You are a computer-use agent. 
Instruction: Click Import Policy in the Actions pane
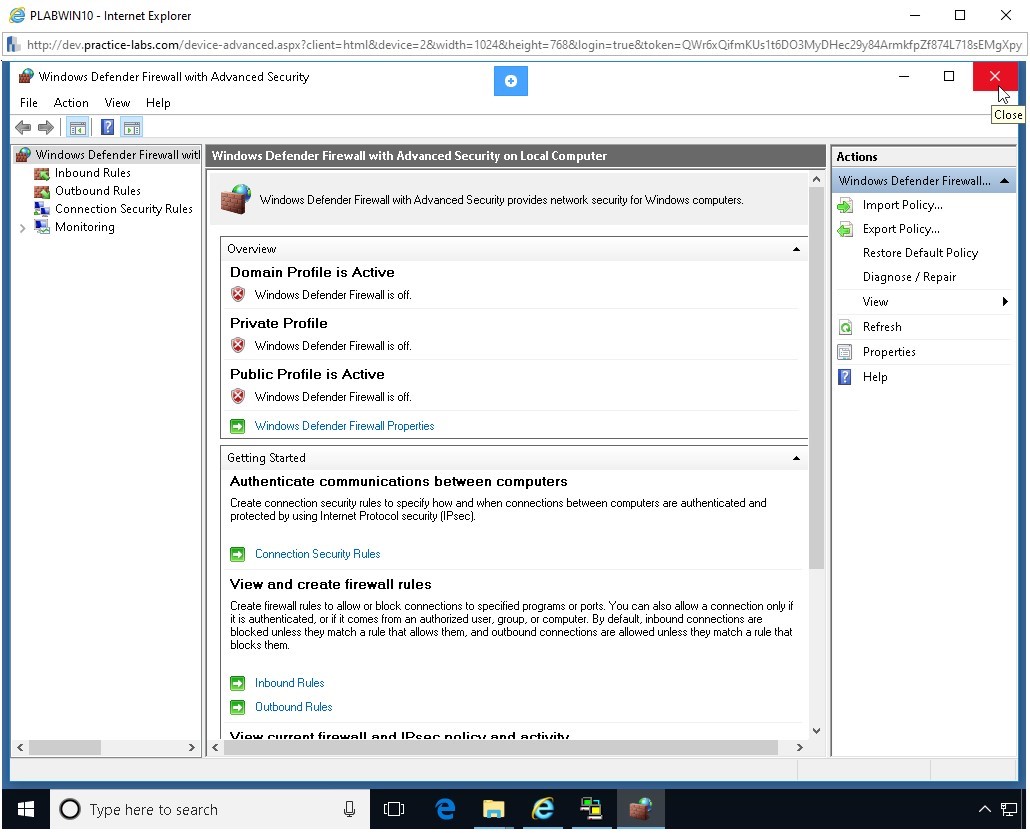coord(902,205)
